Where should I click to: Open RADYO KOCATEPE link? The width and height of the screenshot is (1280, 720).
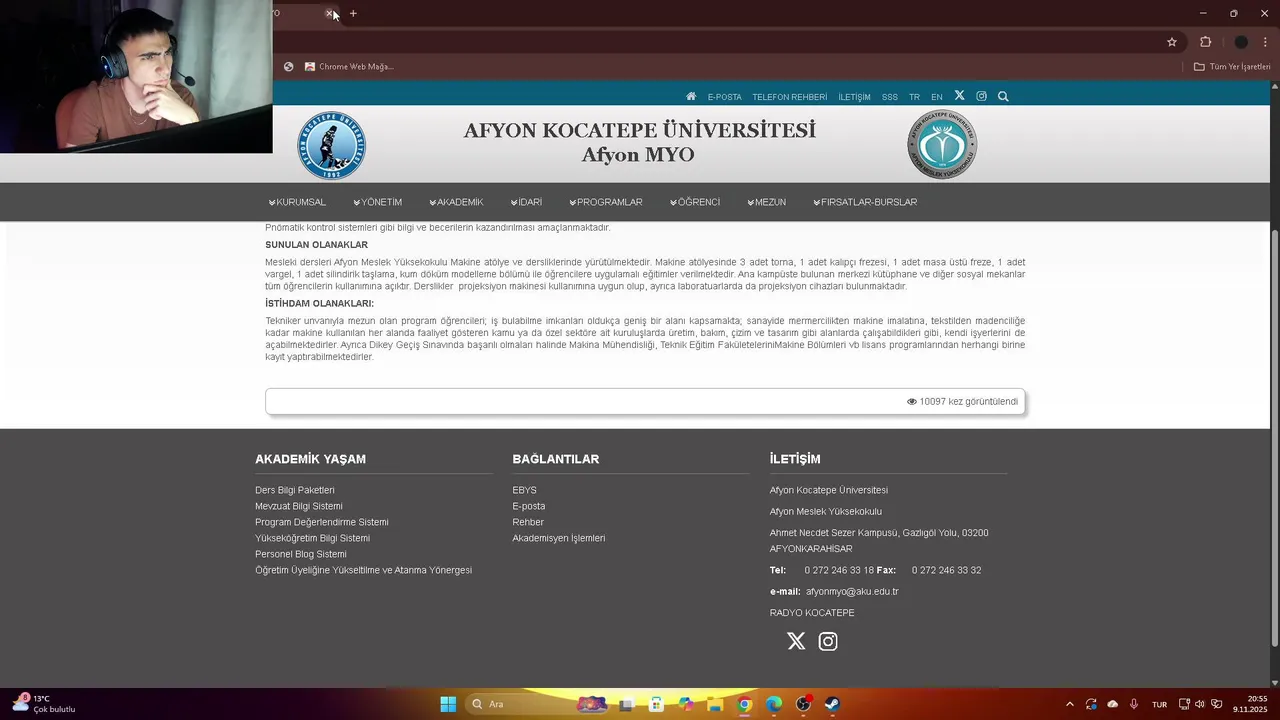(x=812, y=613)
